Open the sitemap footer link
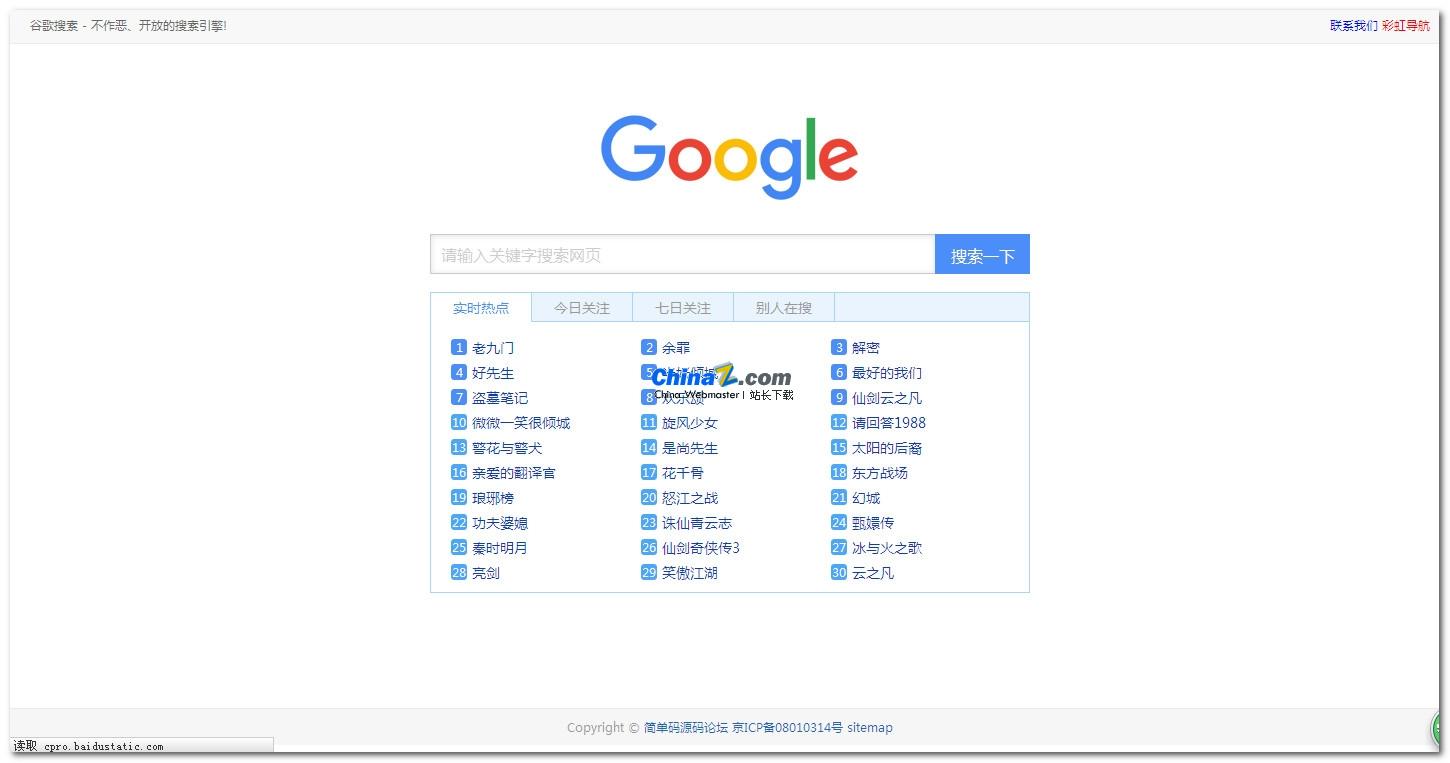Image resolution: width=1450 pixels, height=763 pixels. tap(870, 728)
